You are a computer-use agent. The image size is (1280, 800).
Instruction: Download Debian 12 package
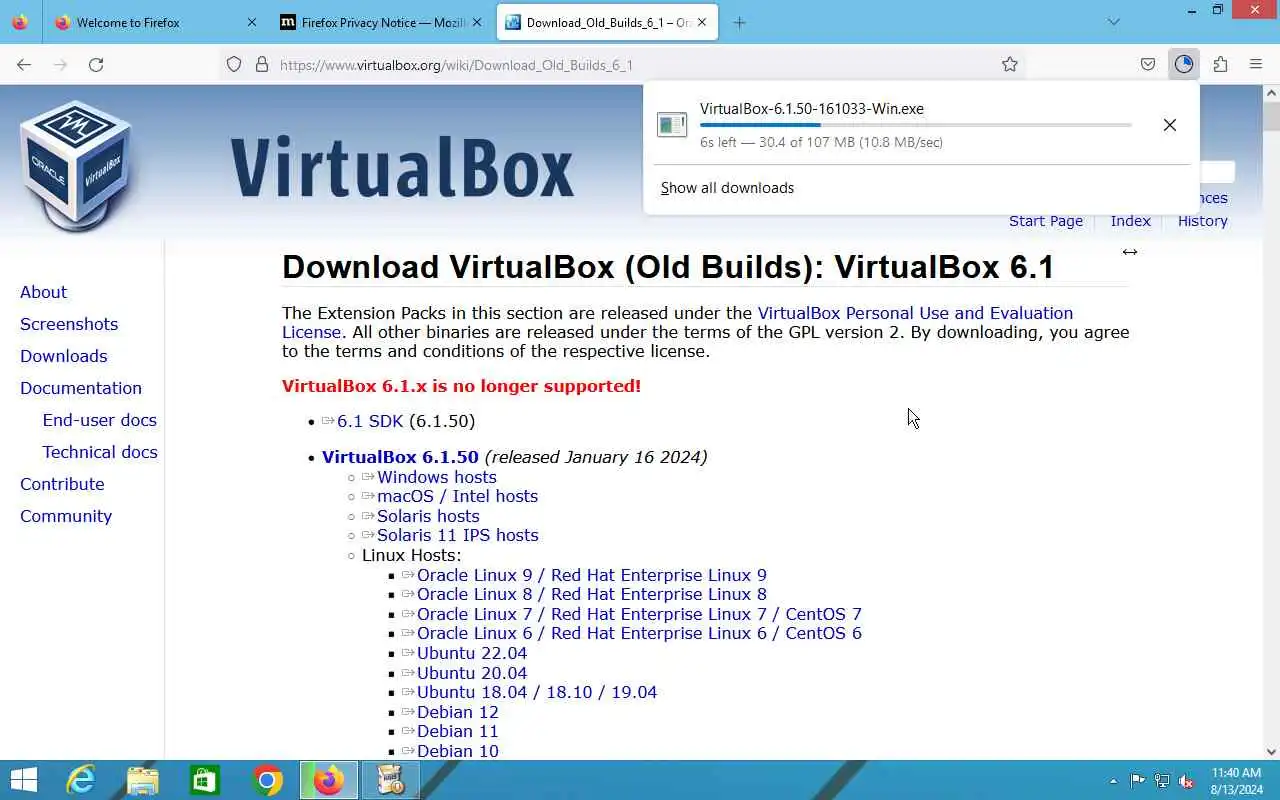[457, 712]
